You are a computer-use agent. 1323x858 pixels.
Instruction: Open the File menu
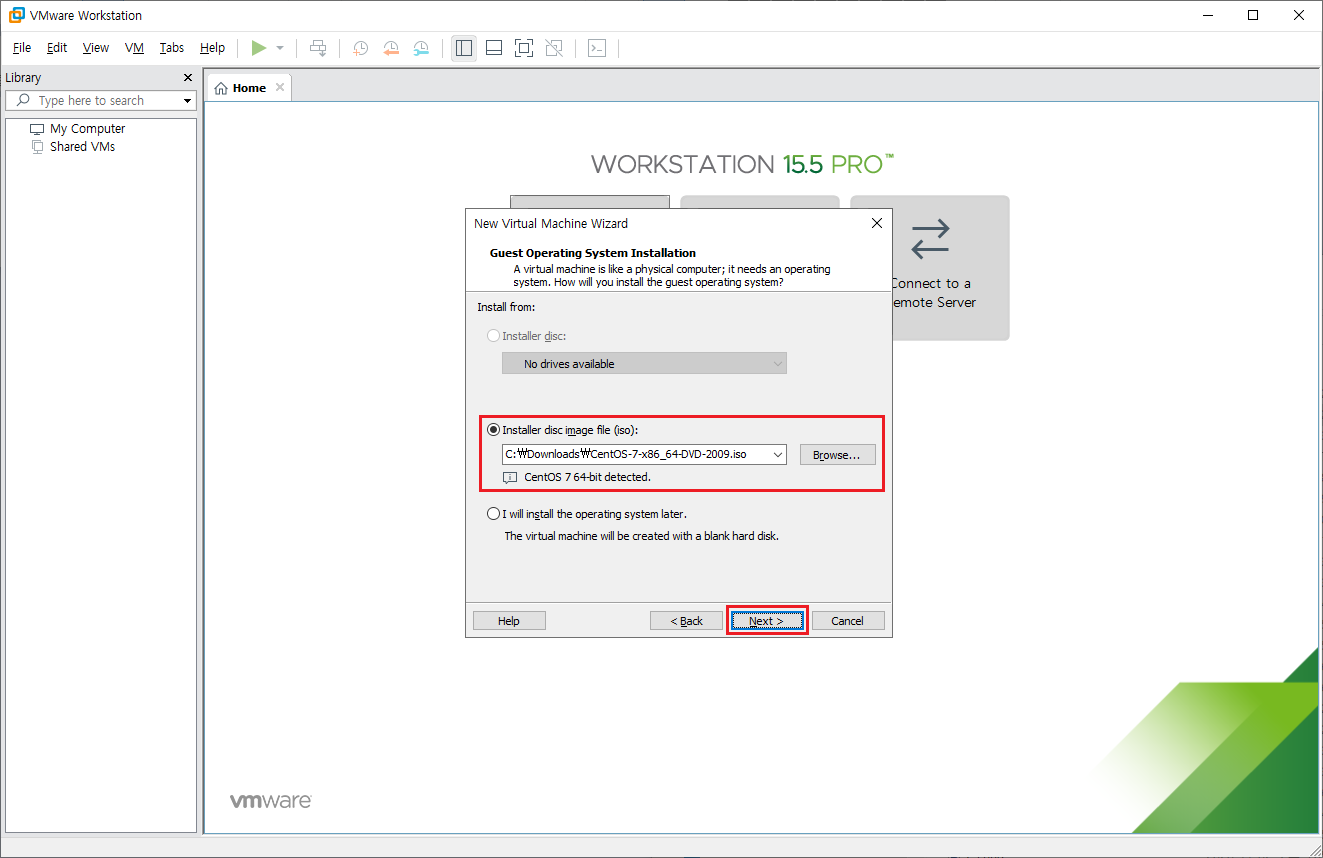(x=22, y=48)
